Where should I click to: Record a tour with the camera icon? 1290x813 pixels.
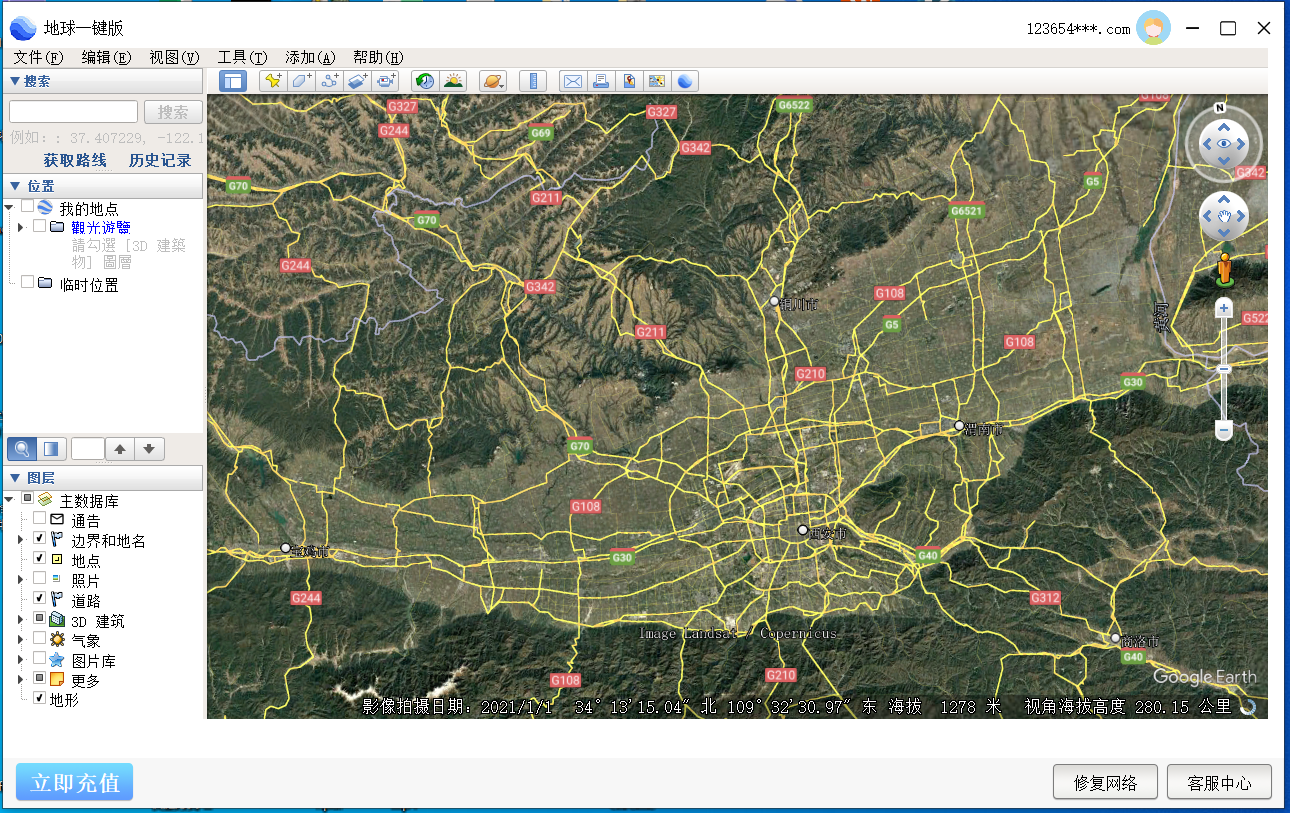click(x=385, y=81)
